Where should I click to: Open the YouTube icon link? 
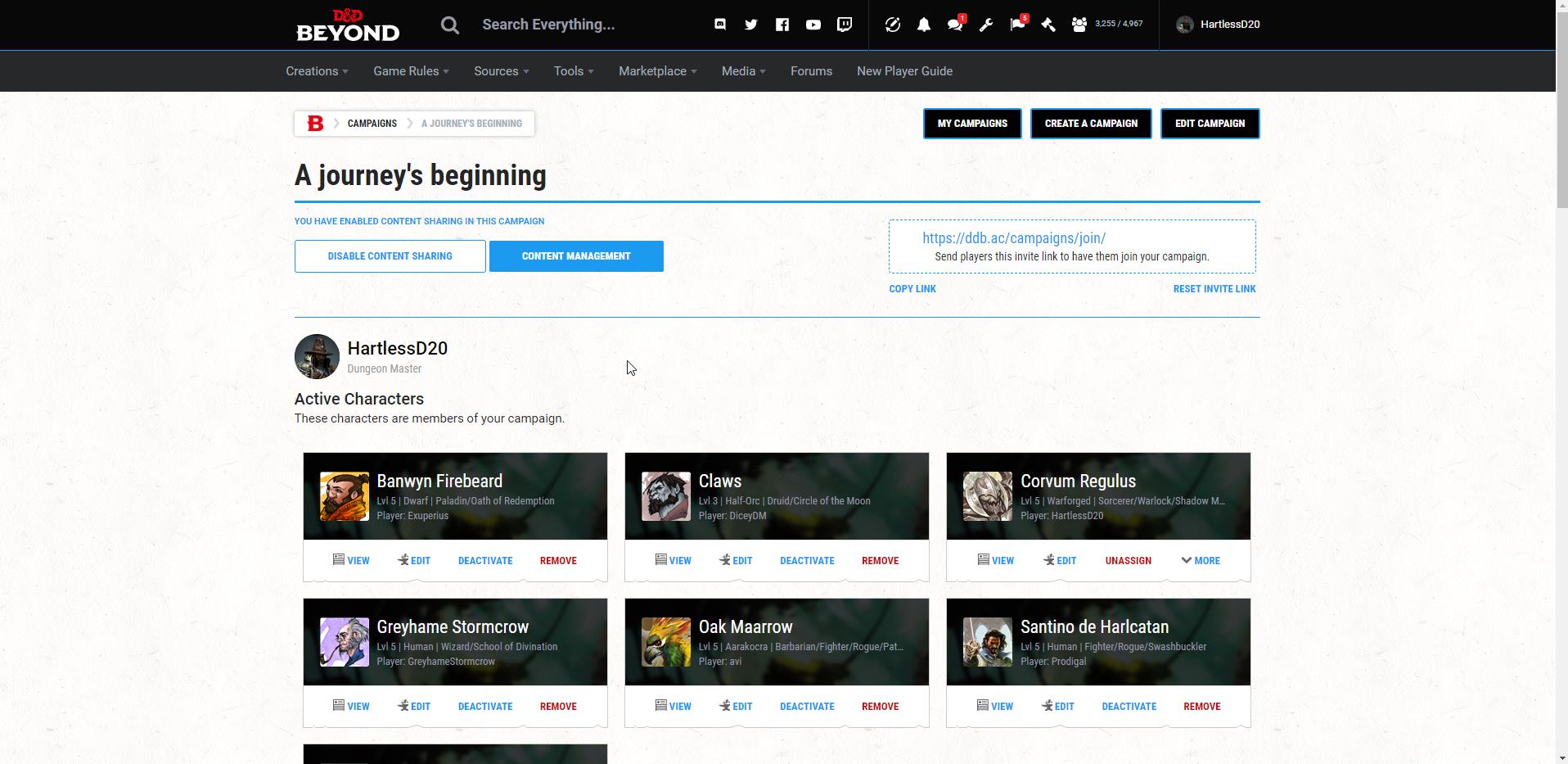pyautogui.click(x=813, y=25)
